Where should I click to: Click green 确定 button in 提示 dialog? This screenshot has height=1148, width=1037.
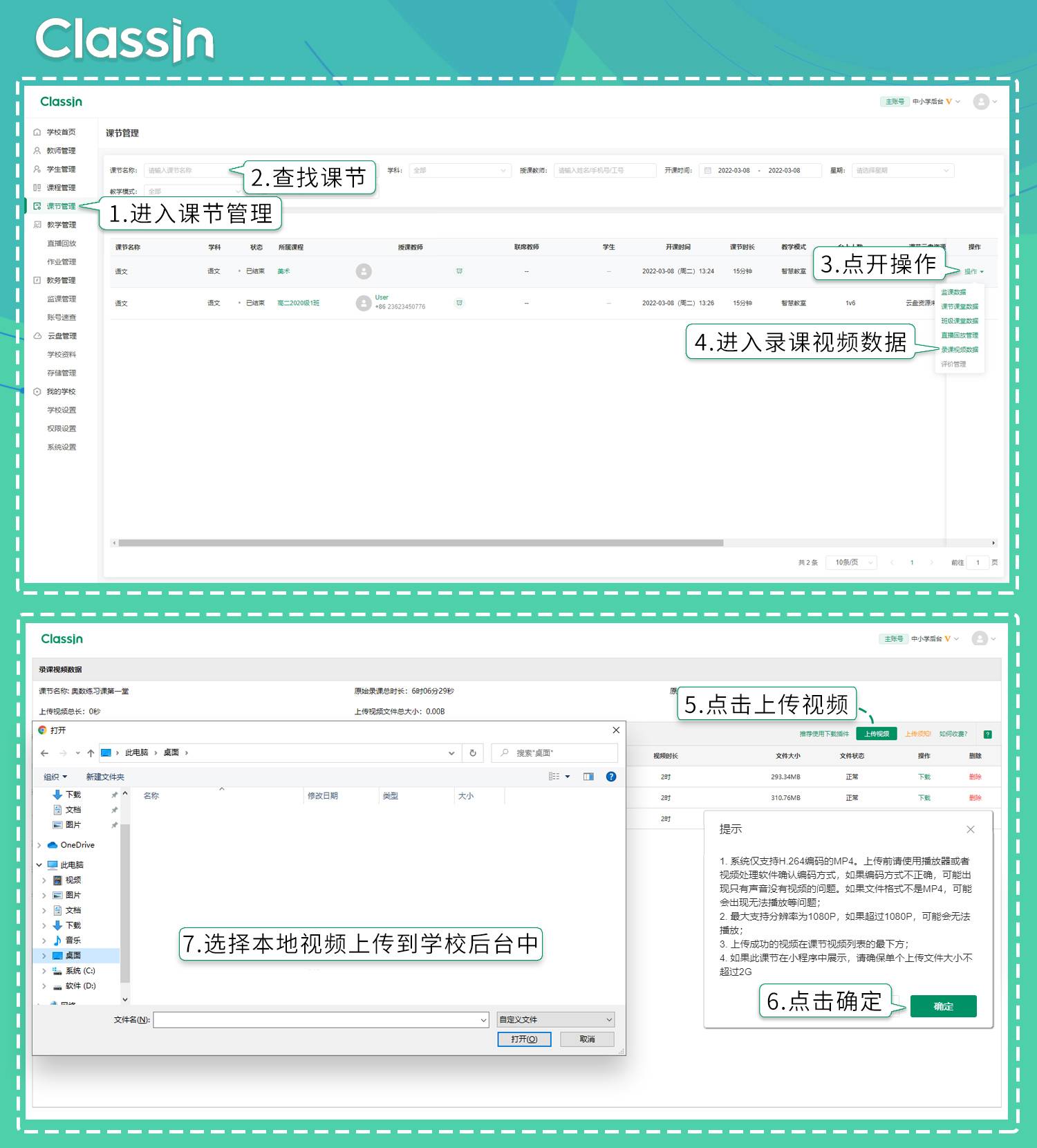tap(944, 1006)
